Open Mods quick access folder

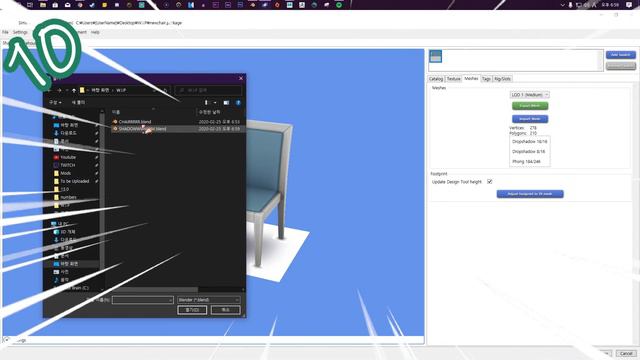pos(65,173)
